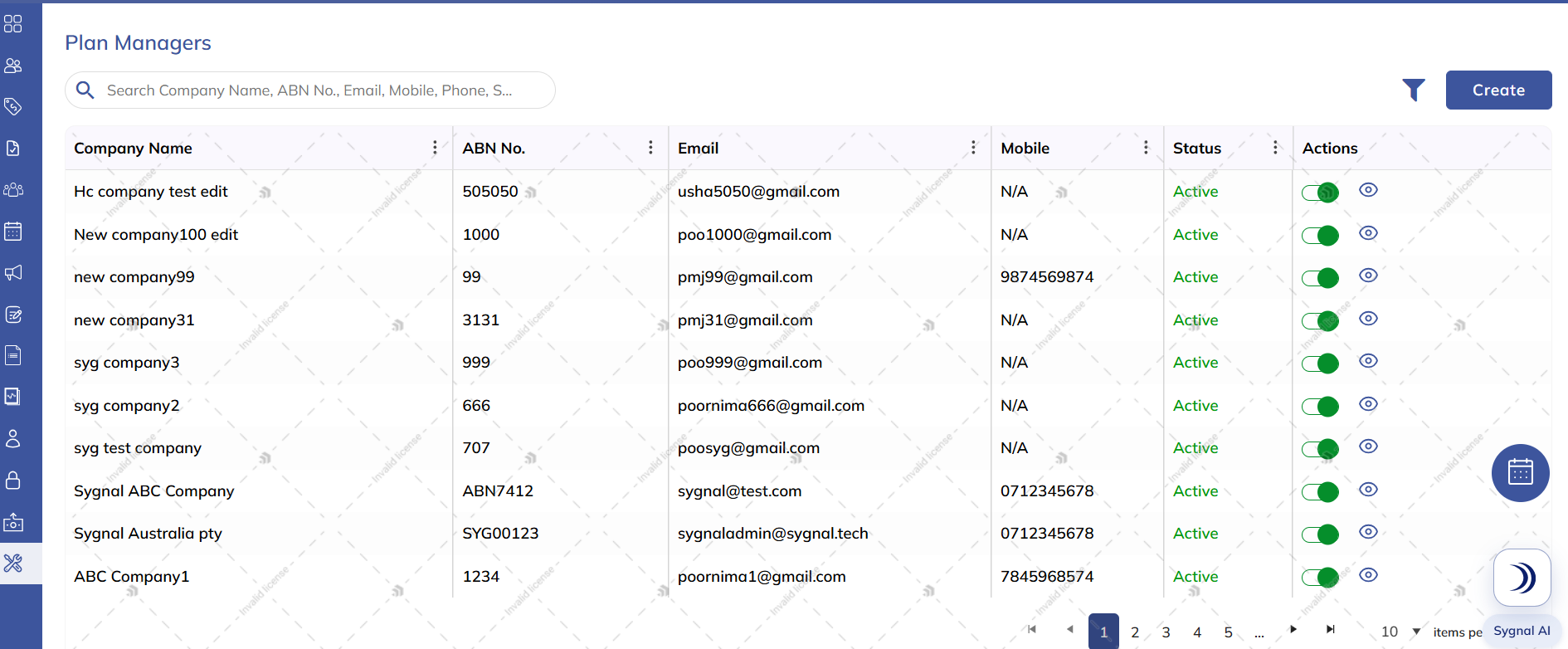View details of new company99 eye icon
The image size is (1568, 649).
pyautogui.click(x=1368, y=276)
